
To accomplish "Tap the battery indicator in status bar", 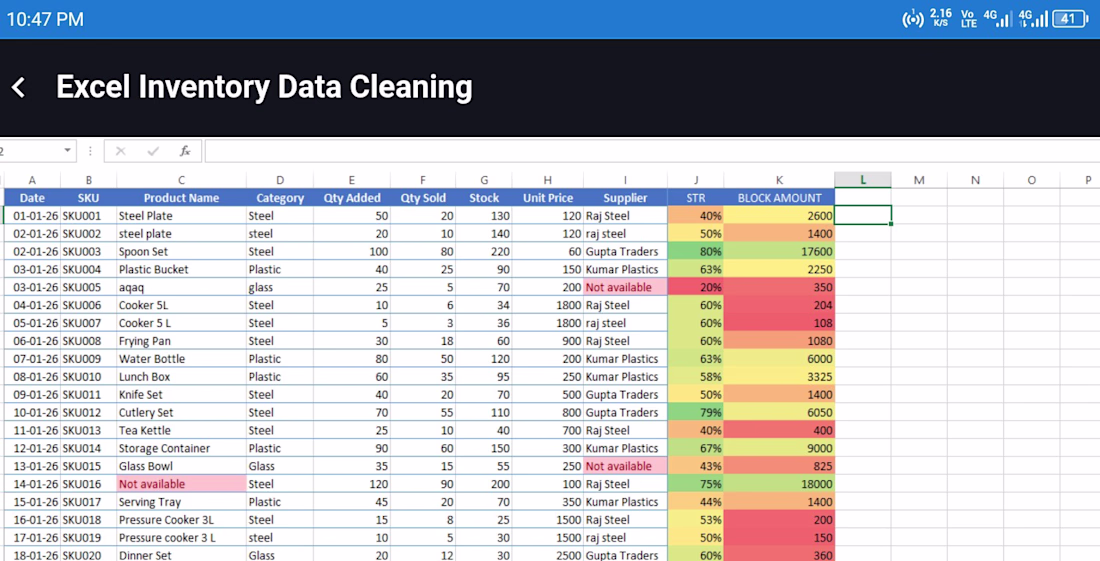I will (1070, 19).
